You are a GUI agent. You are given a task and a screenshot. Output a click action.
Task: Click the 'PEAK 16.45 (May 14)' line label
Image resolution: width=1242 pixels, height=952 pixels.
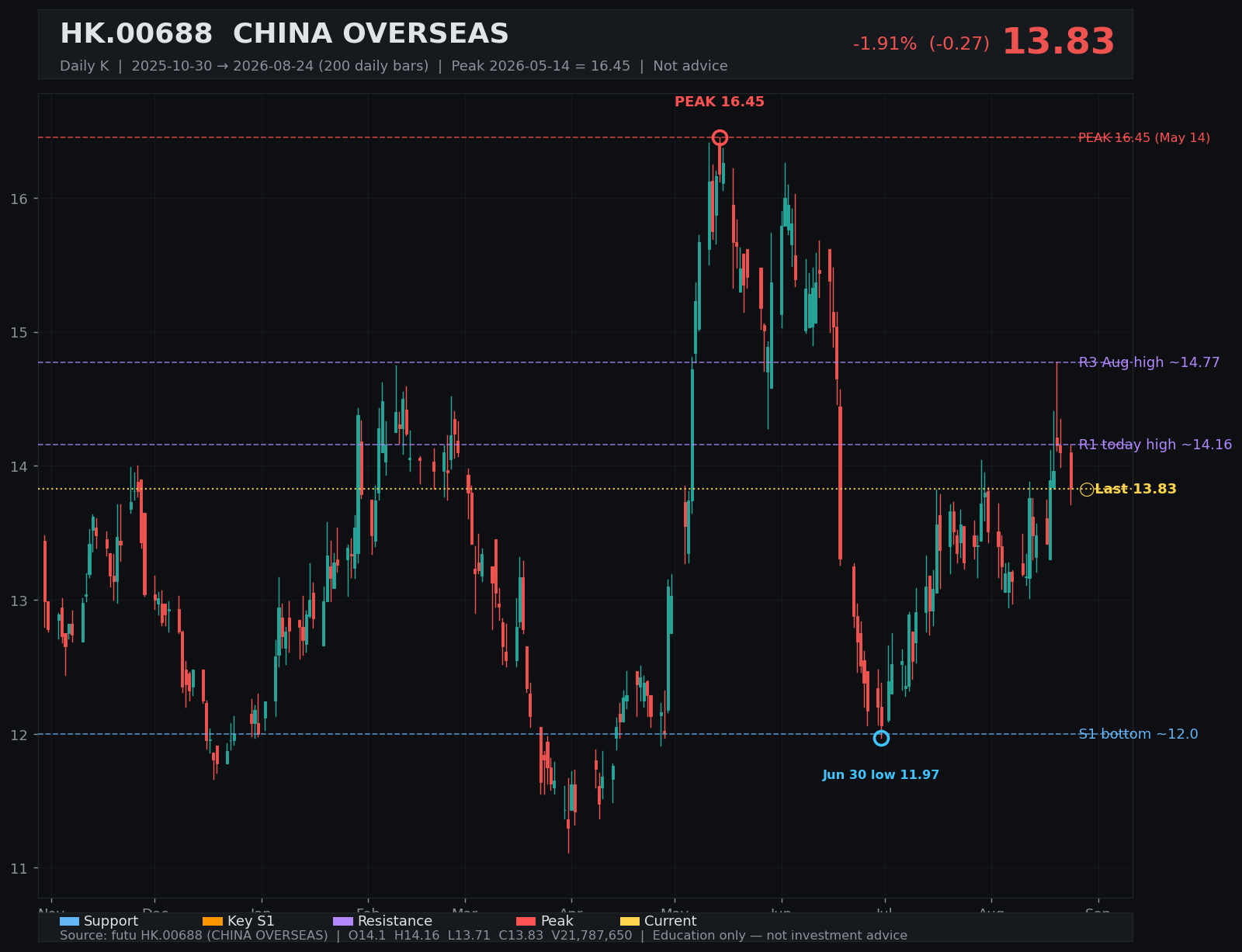[x=1144, y=137]
